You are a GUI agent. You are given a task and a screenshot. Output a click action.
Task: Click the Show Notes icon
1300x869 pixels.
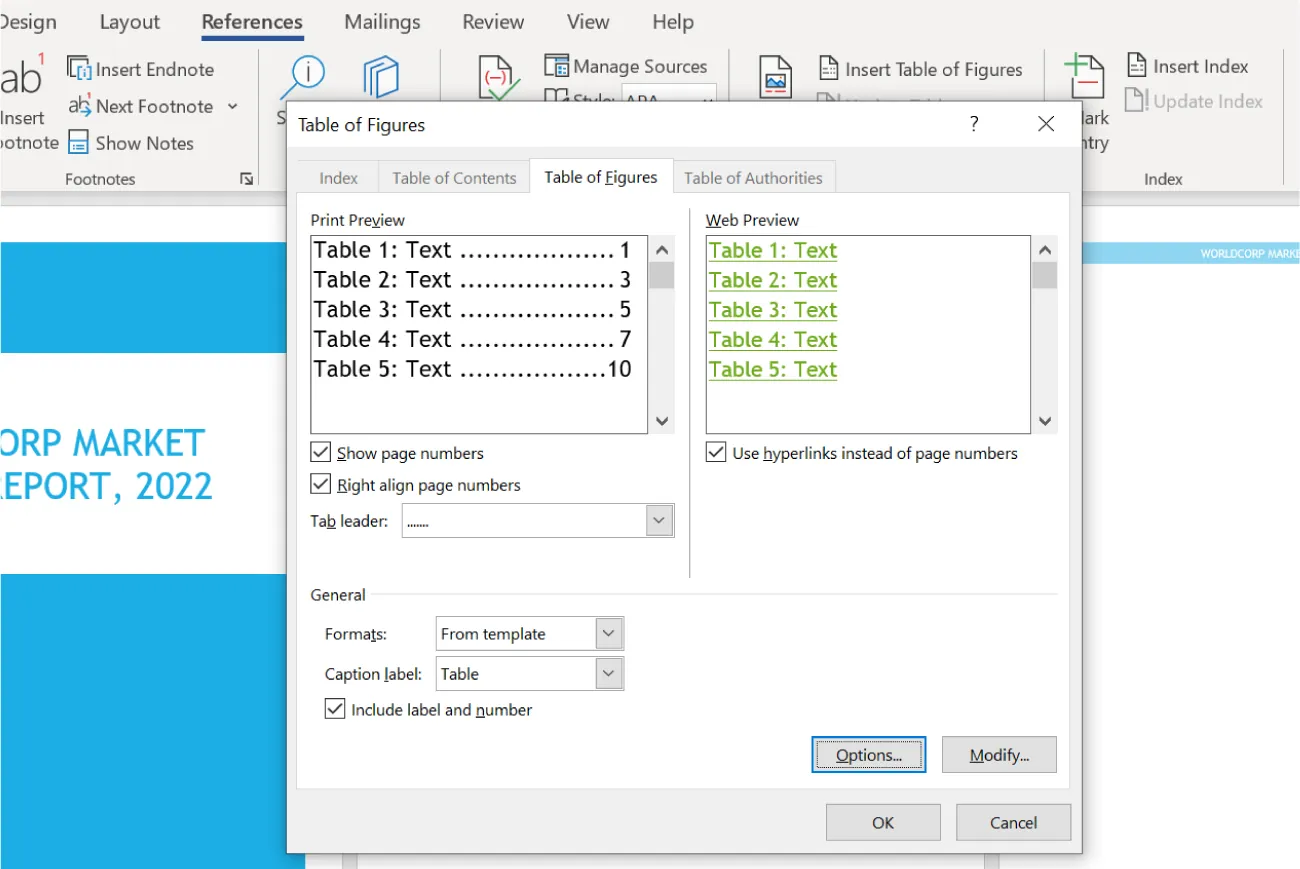click(78, 143)
